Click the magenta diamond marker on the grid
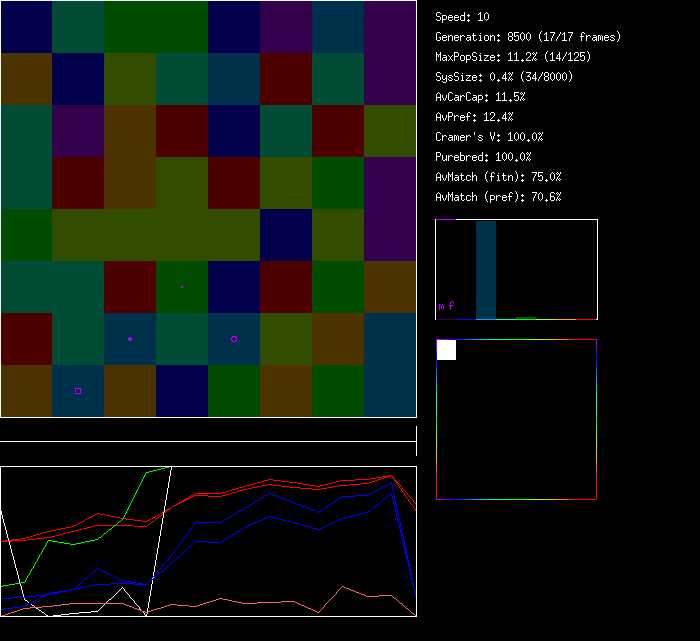Screen dimensions: 700x641 point(130,339)
